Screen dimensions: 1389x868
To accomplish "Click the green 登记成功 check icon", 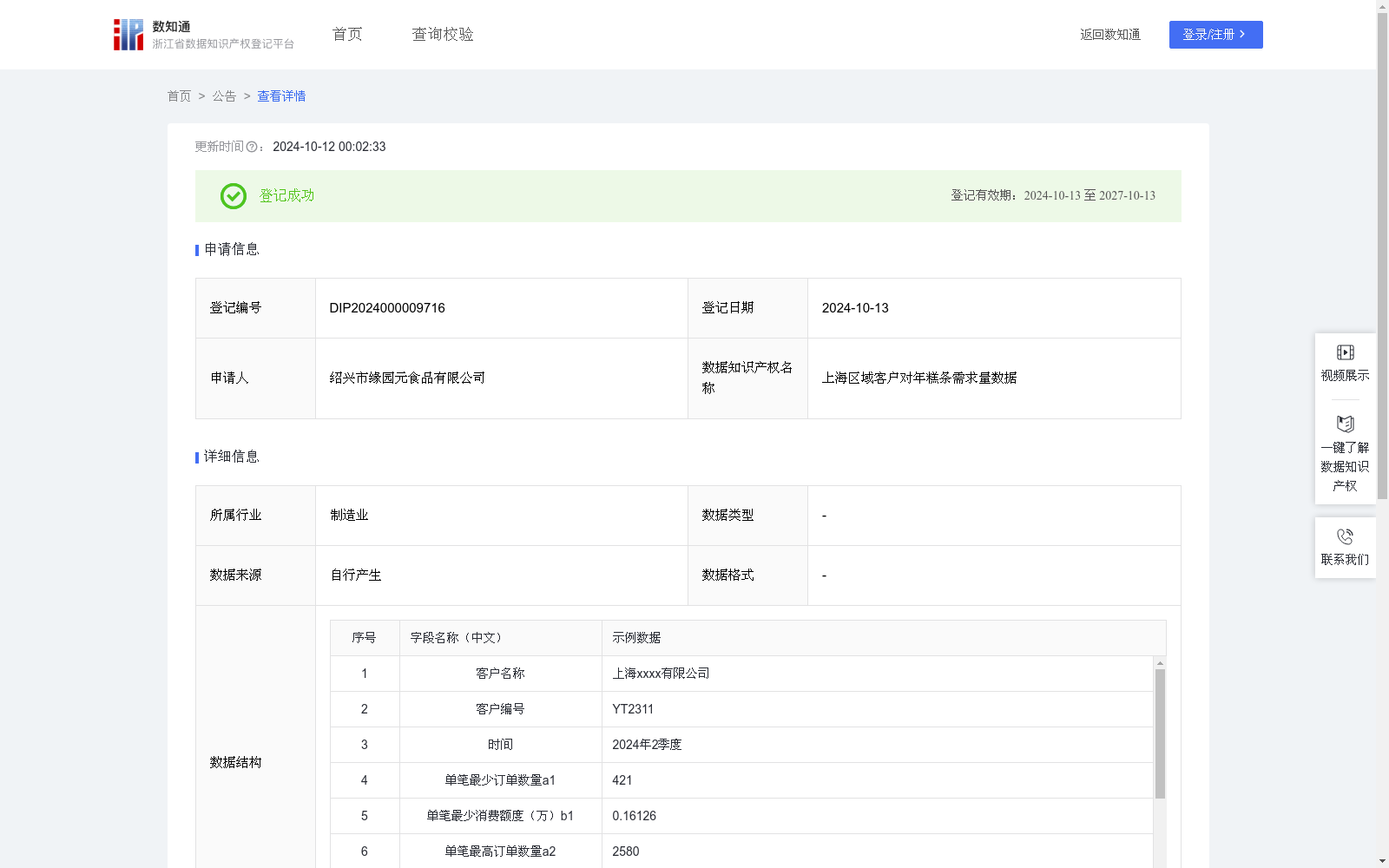I will (233, 196).
